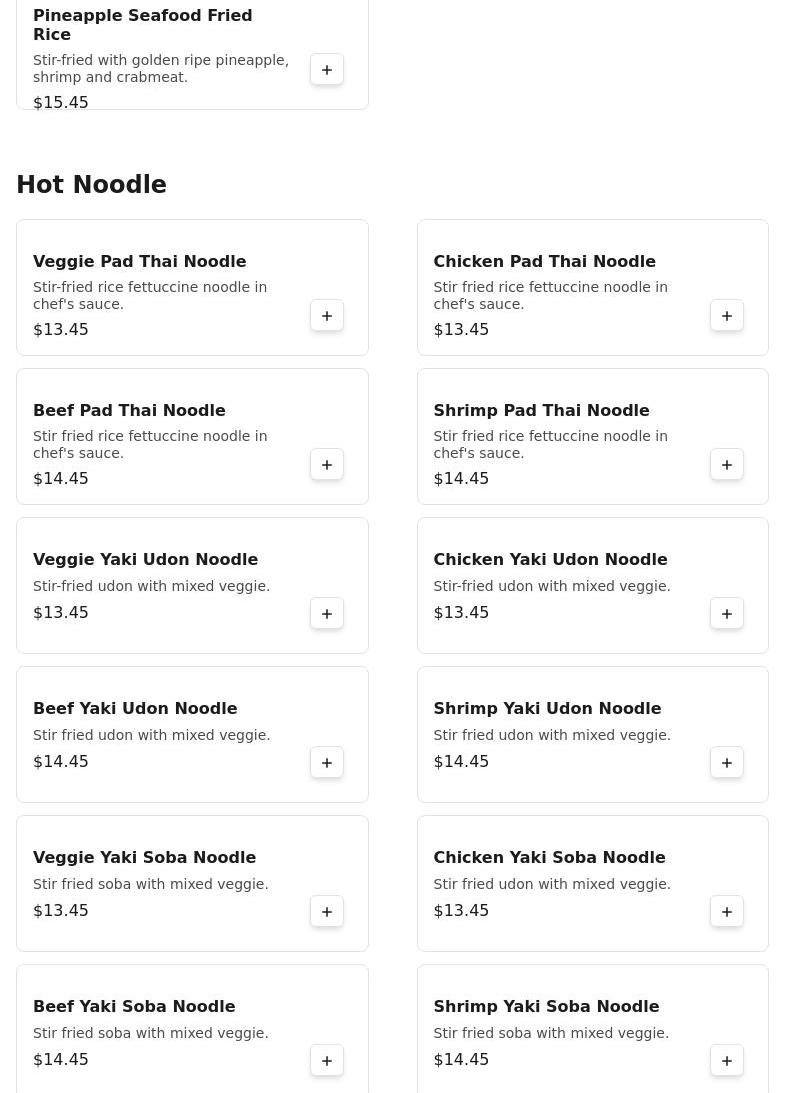Image resolution: width=785 pixels, height=1093 pixels.
Task: Open the Shrimp Pad Thai Noodle item title
Action: 541,411
